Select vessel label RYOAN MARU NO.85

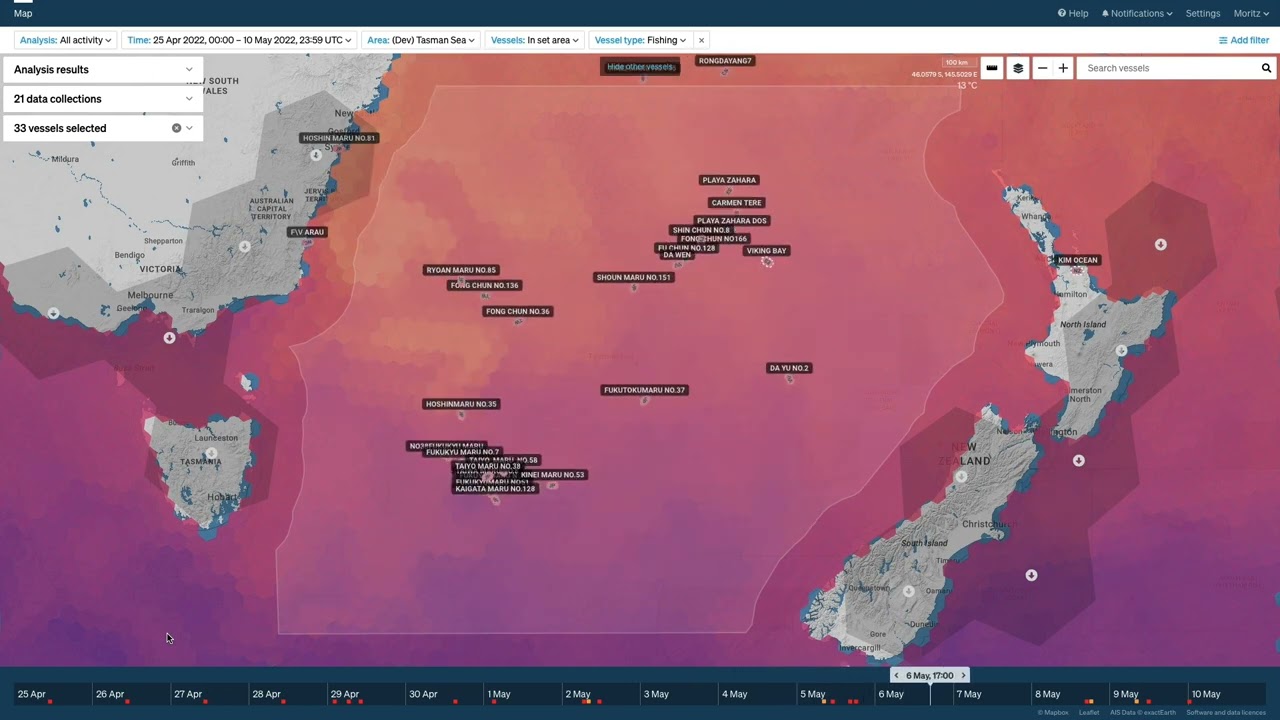point(461,270)
